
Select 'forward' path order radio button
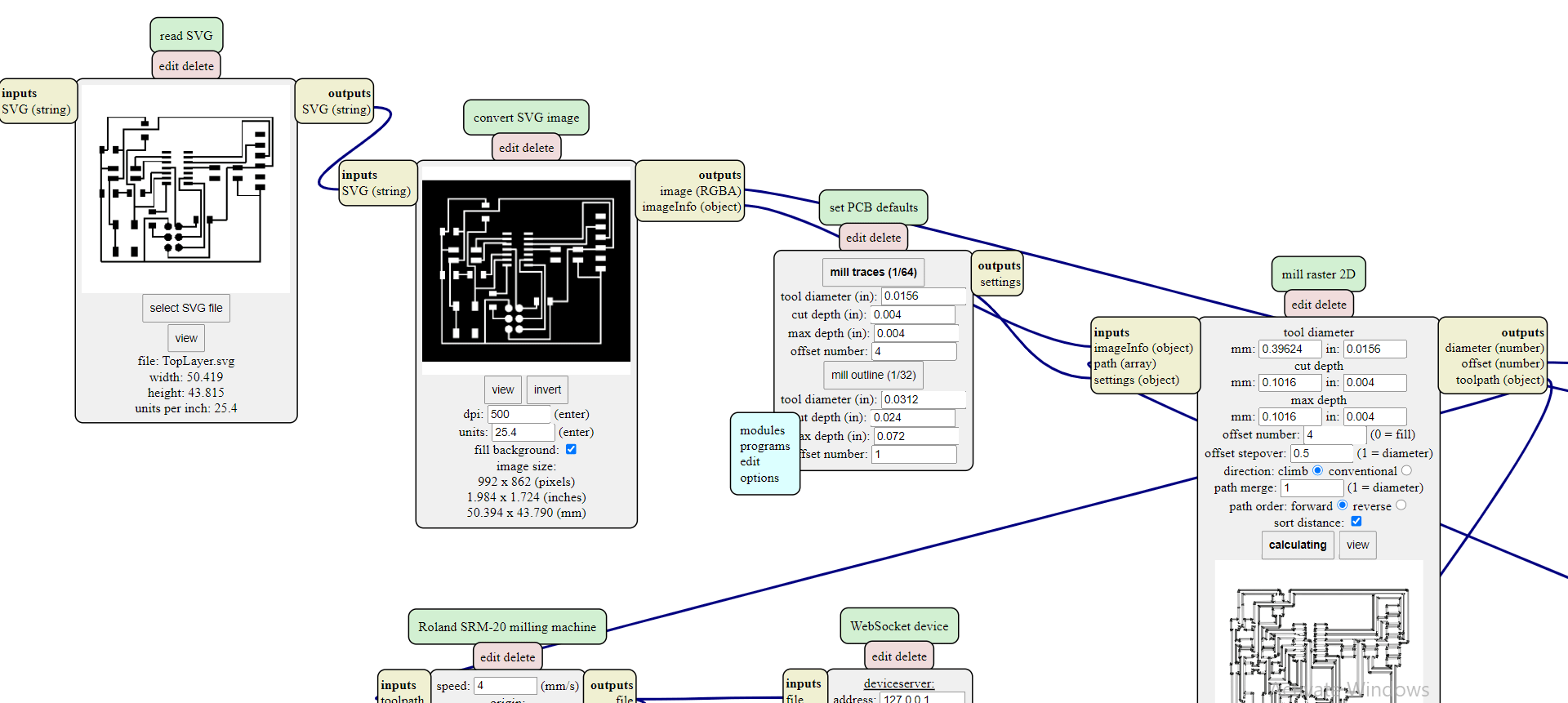click(1342, 505)
